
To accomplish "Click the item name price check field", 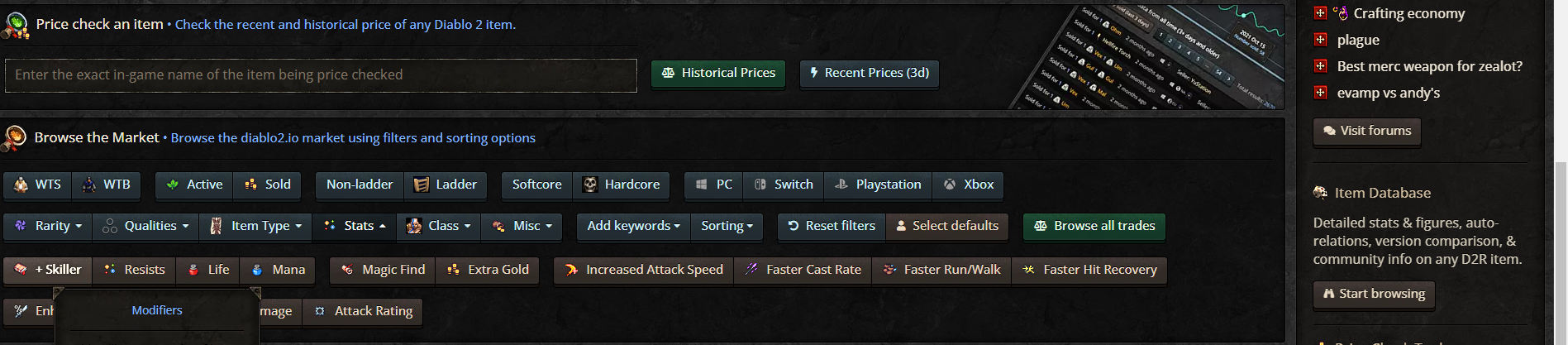I will click(321, 74).
